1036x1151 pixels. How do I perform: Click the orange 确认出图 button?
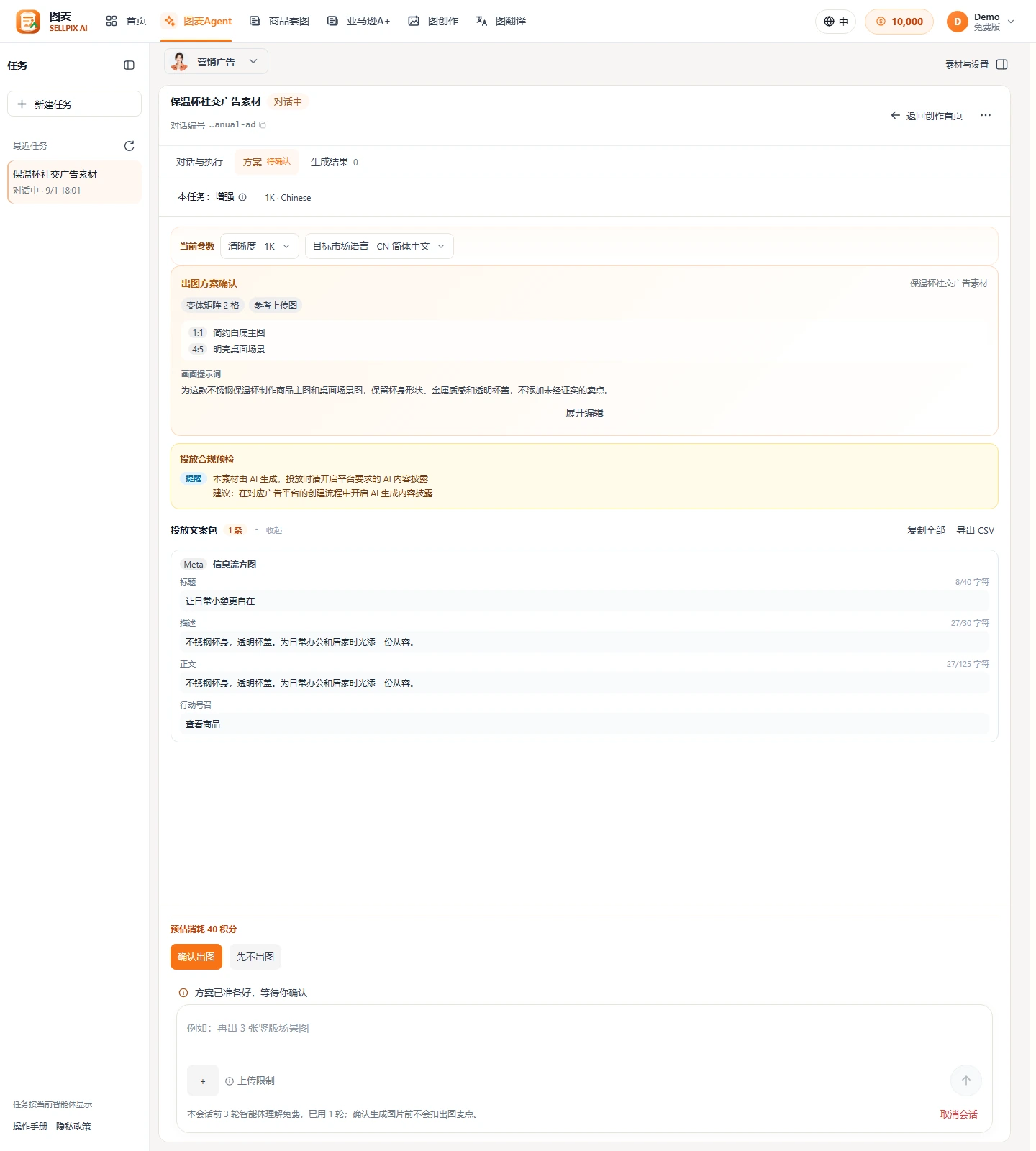point(196,957)
